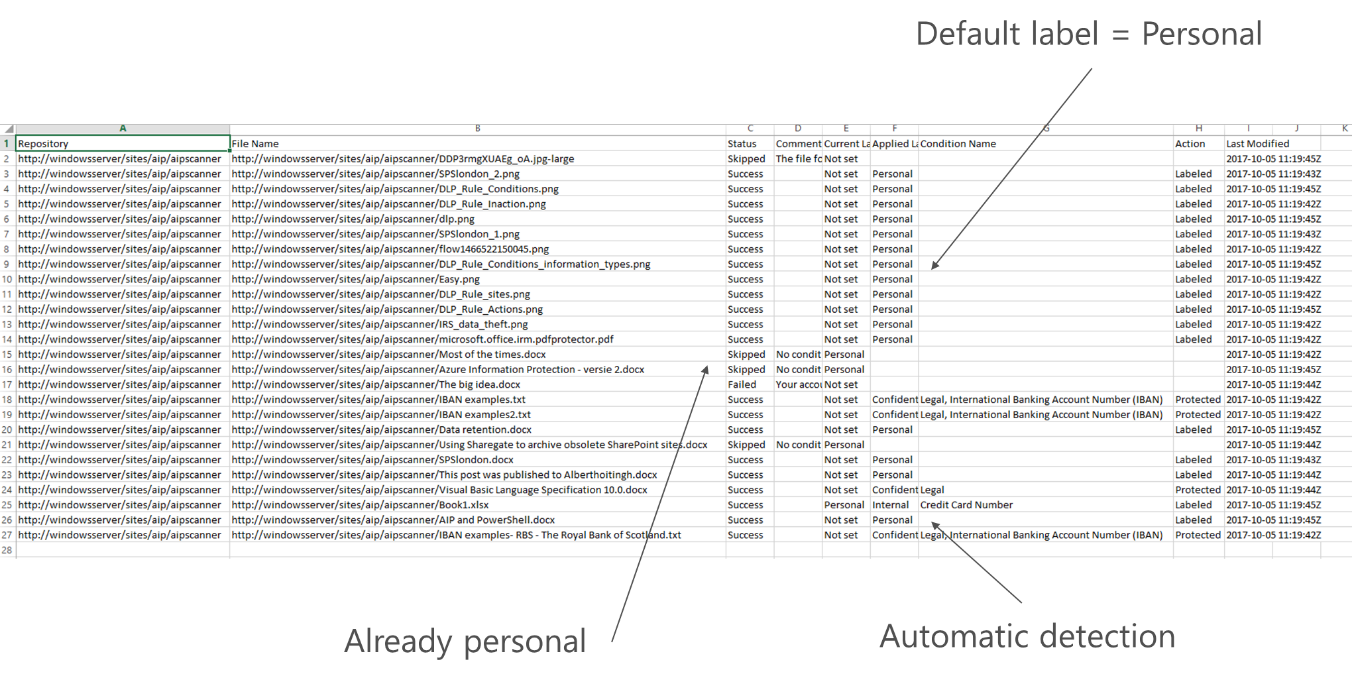Image resolution: width=1352 pixels, height=676 pixels.
Task: Click the select-all corner of the sheet
Action: pos(7,129)
